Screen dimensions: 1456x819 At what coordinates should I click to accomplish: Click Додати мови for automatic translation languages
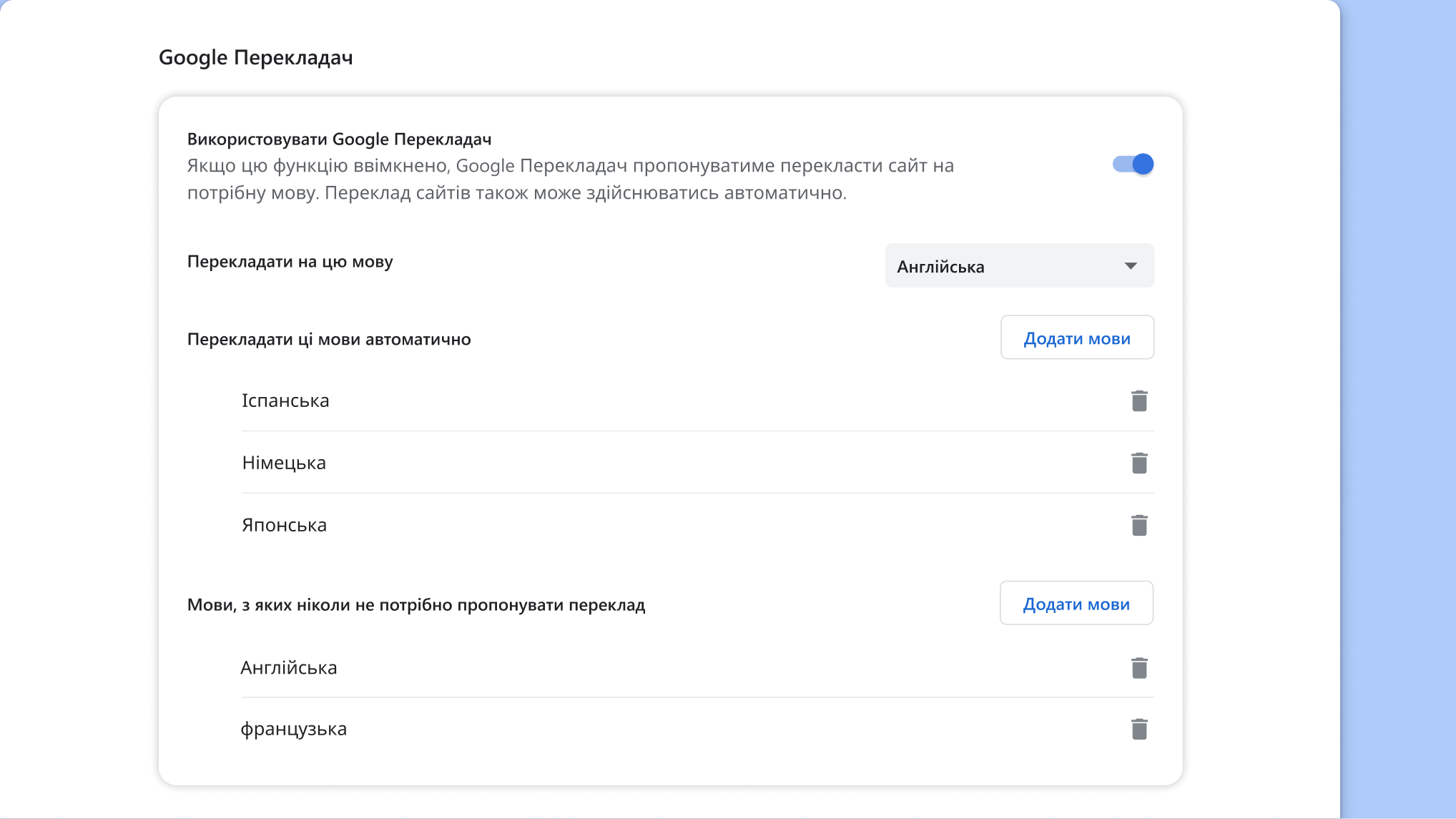point(1077,337)
